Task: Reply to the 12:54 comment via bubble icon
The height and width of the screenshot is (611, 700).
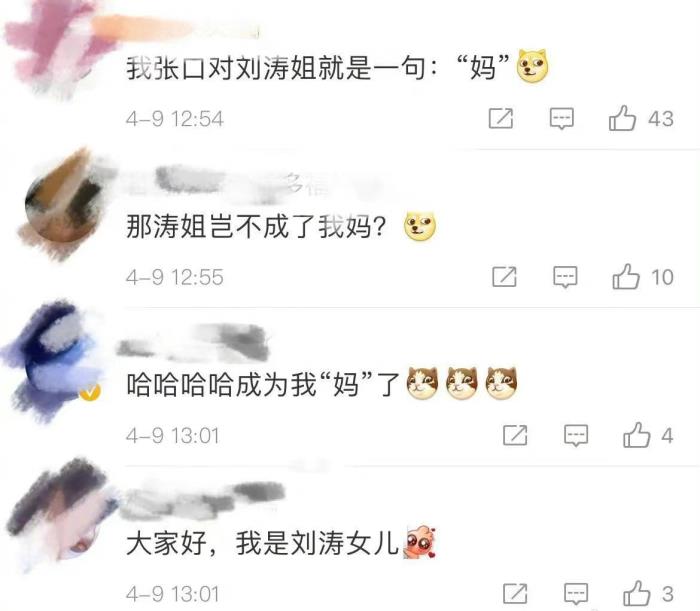Action: [x=561, y=119]
